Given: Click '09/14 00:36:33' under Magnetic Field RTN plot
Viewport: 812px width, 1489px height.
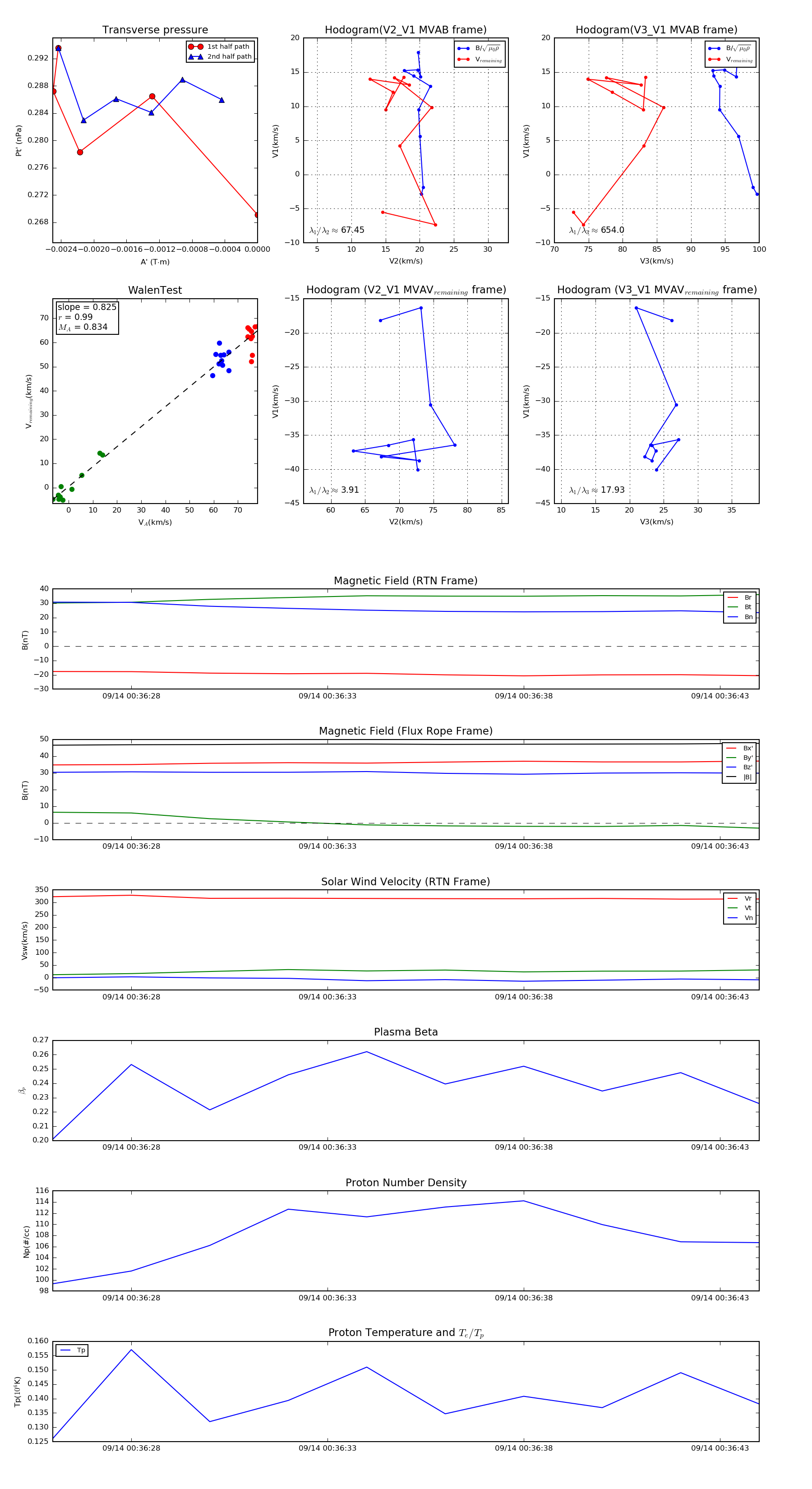Looking at the screenshot, I should (327, 696).
